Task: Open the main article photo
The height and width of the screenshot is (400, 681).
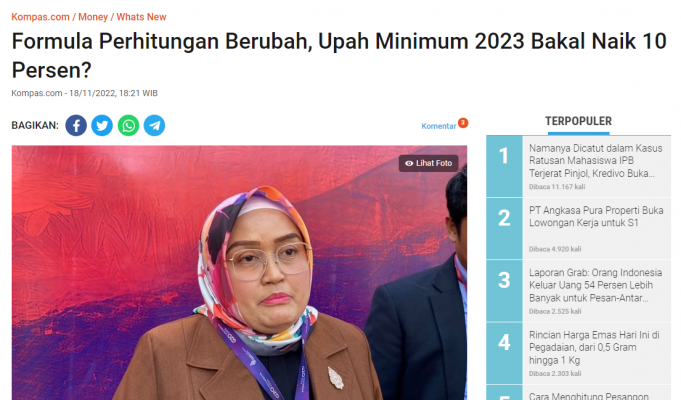Action: pos(239,273)
